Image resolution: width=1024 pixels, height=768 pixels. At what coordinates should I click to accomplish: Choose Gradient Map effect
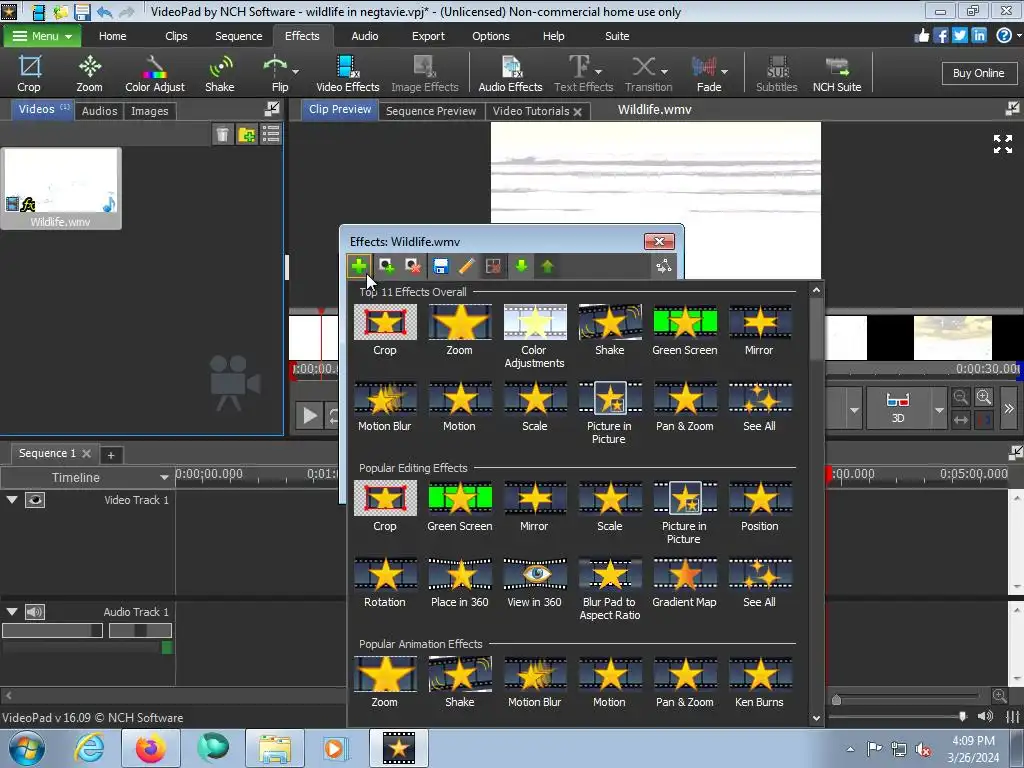[x=684, y=583]
